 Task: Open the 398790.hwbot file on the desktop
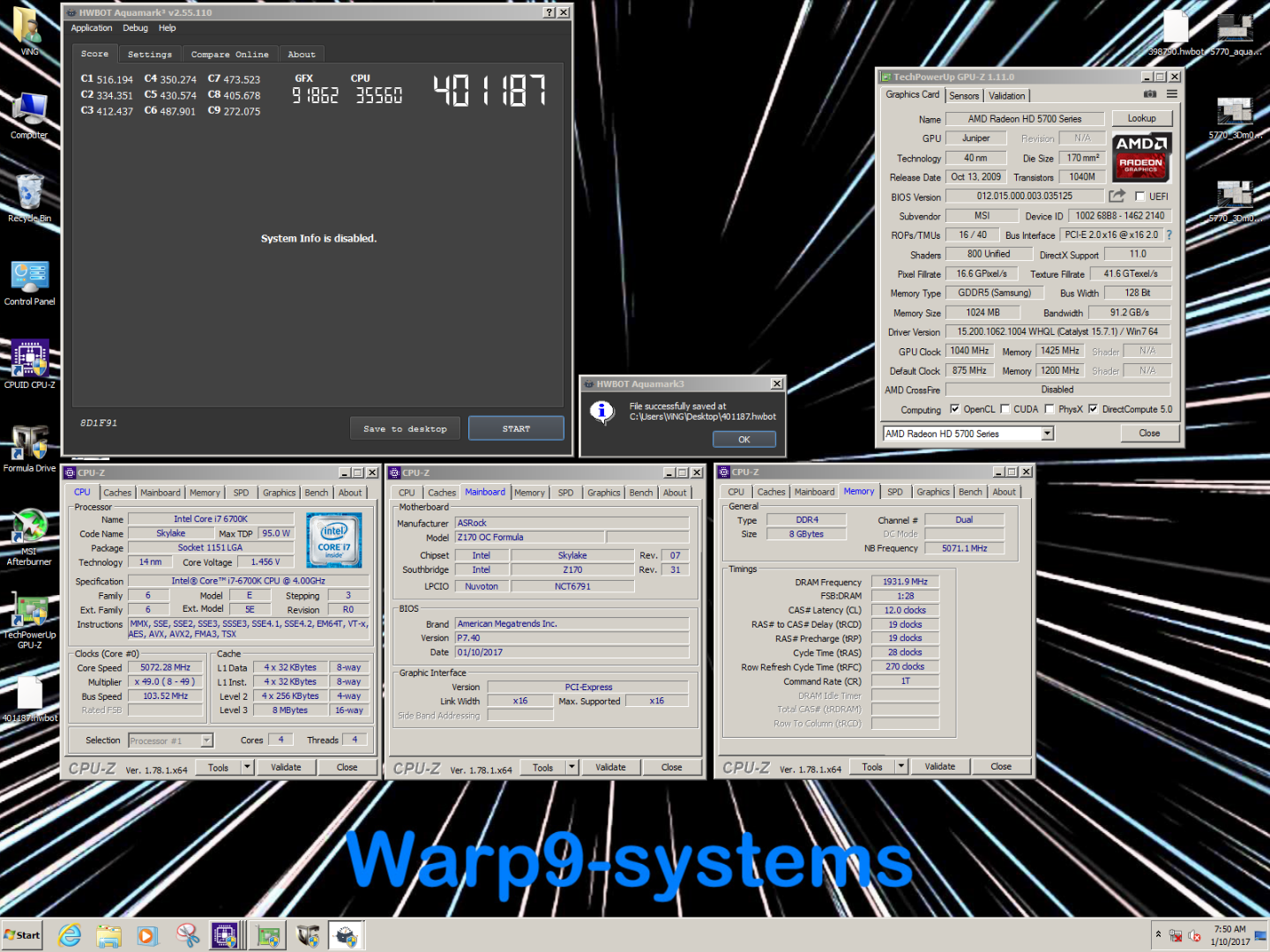pos(1177,32)
